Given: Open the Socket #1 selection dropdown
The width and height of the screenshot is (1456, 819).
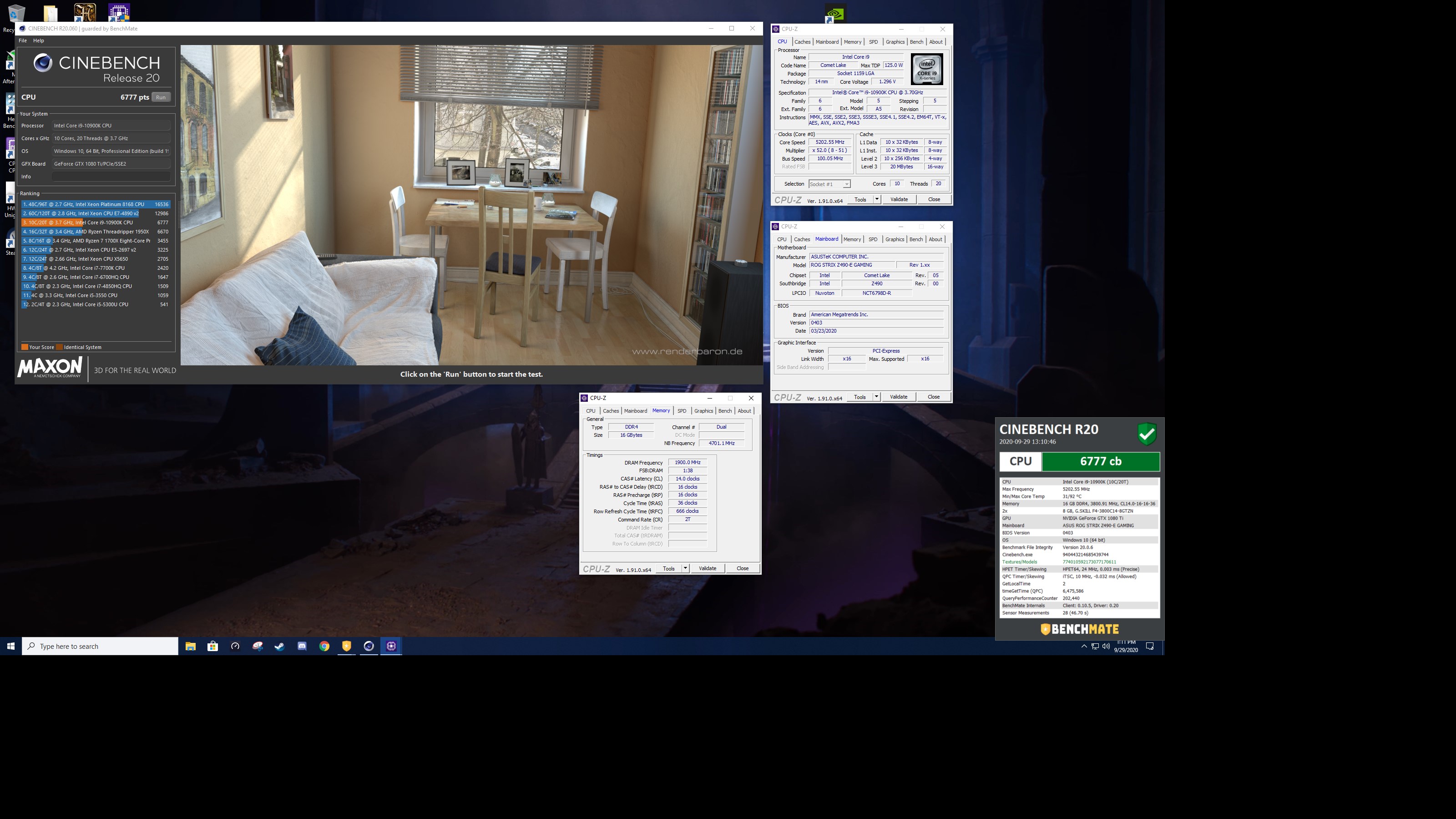Looking at the screenshot, I should point(829,184).
